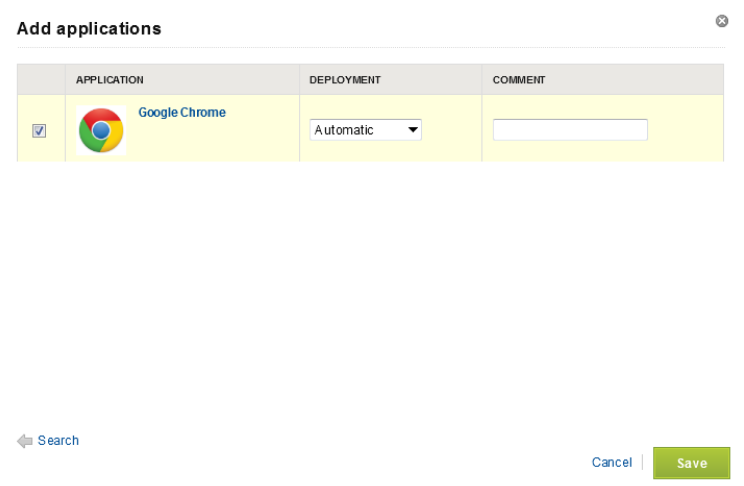Cancel adding applications
Viewport: 744px width, 486px height.
click(x=611, y=463)
